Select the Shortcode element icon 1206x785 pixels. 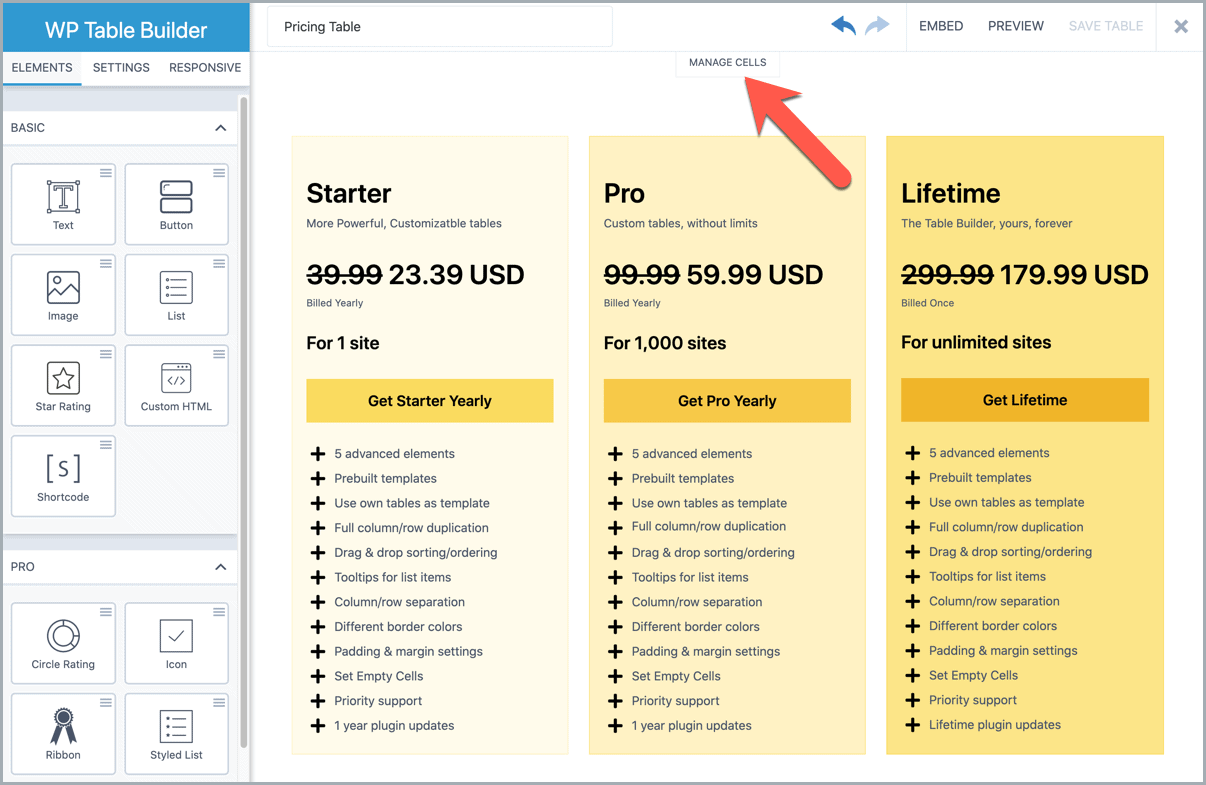tap(63, 469)
